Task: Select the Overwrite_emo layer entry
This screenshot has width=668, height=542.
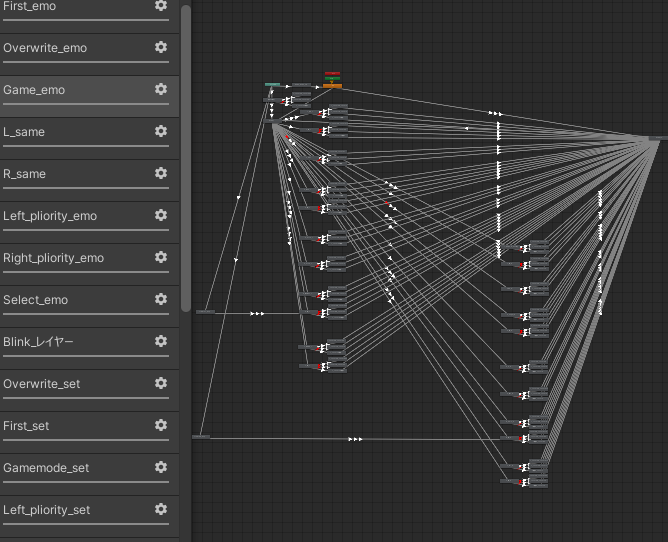Action: (x=89, y=54)
